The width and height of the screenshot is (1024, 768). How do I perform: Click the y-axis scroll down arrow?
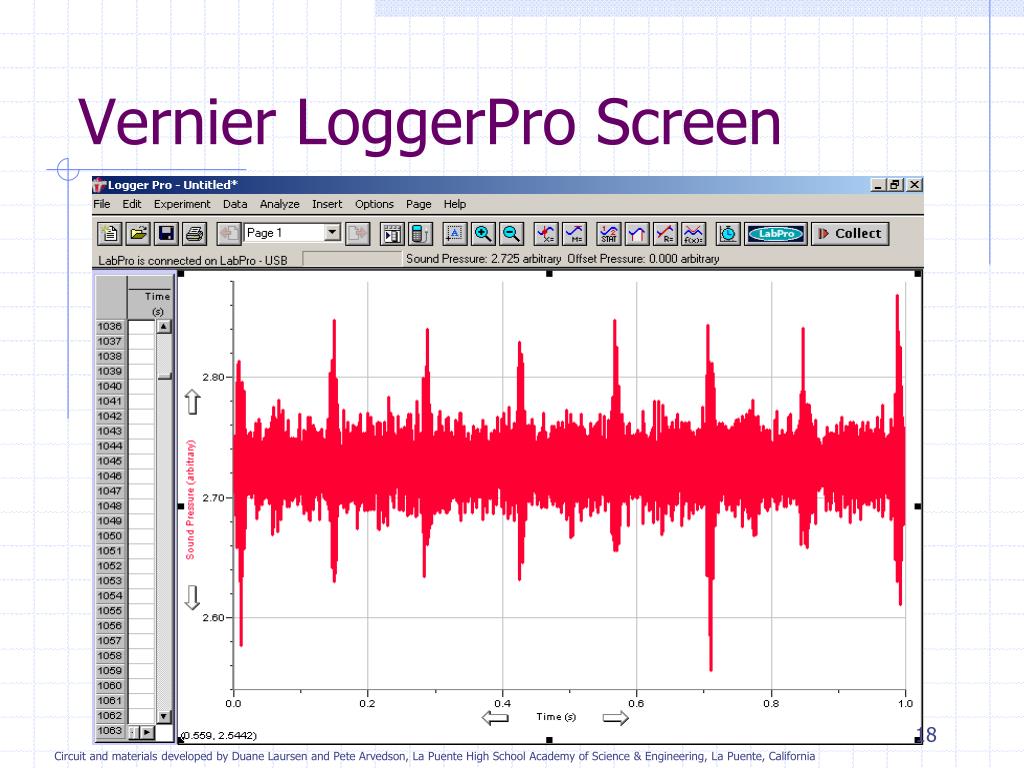(192, 597)
